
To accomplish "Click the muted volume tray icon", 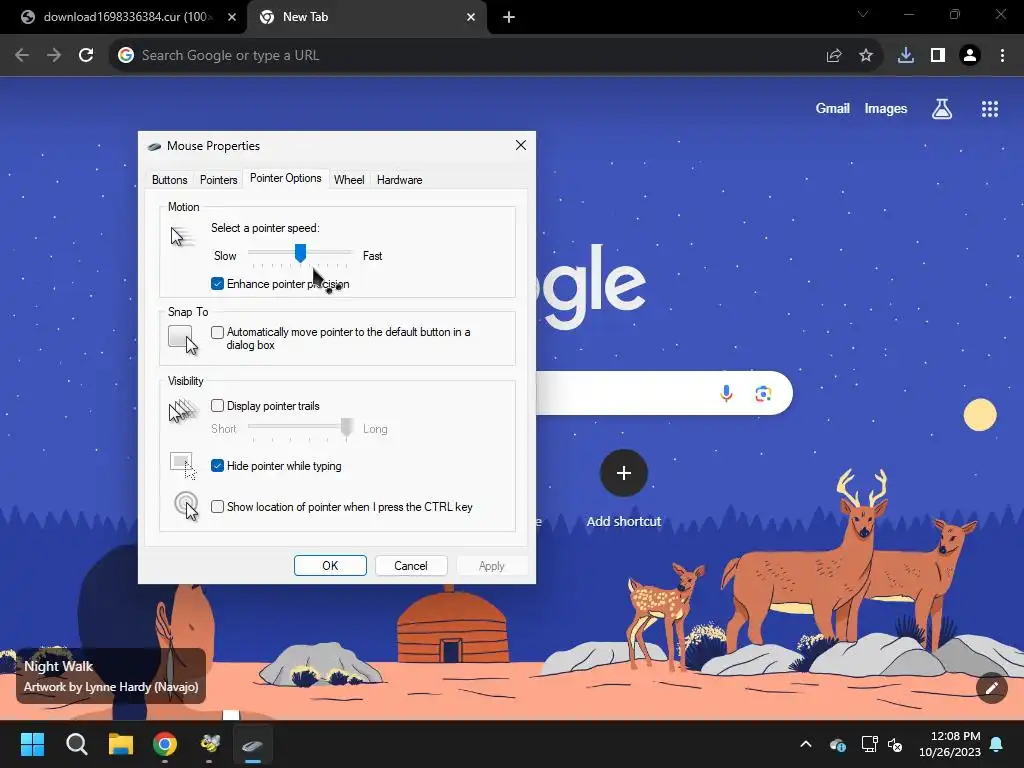I will pos(895,744).
